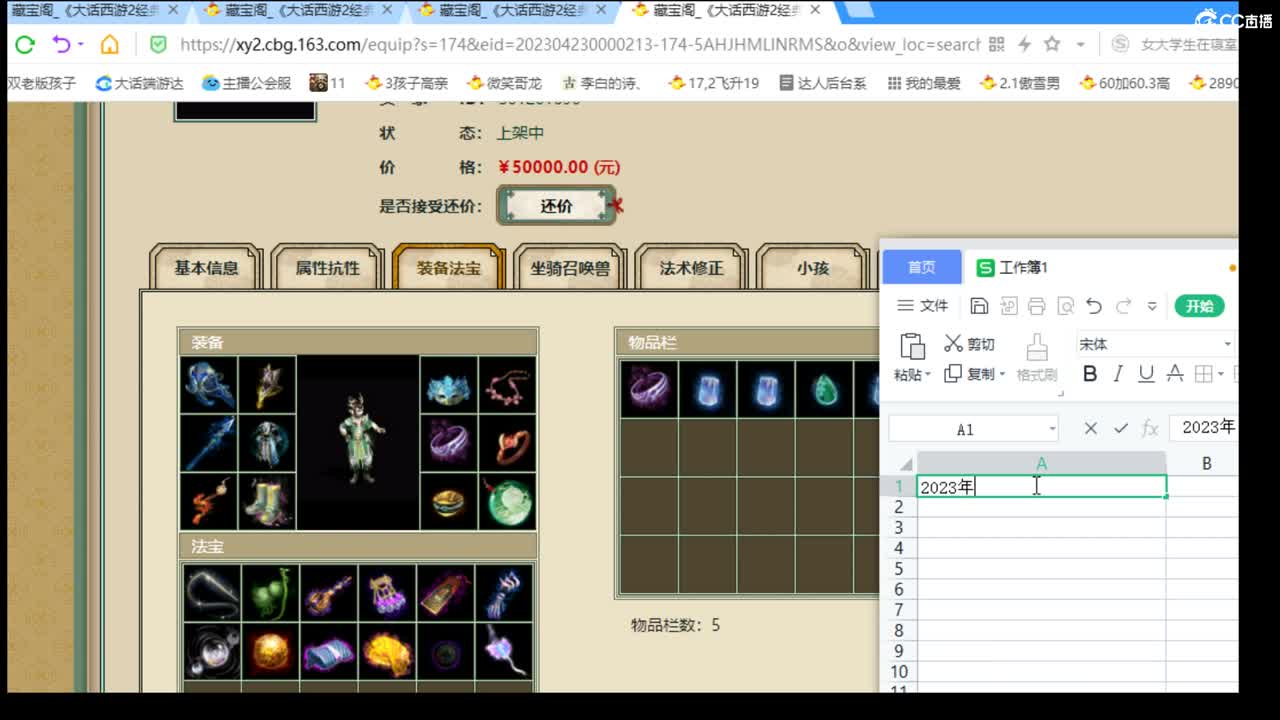1280x720 pixels.
Task: Select the 工作簿1 document tab
Action: (1012, 267)
